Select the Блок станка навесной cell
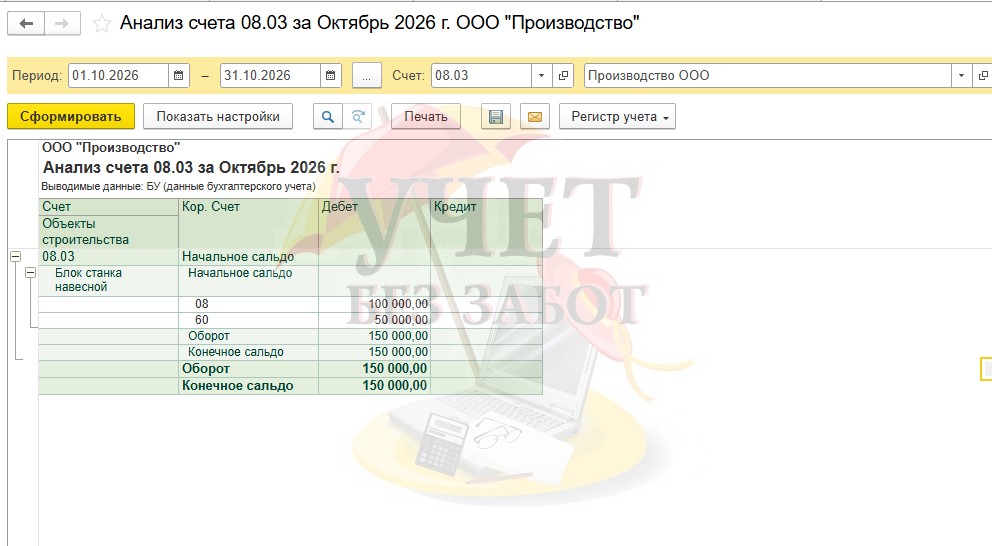Screen dimensions: 992x546 click(x=108, y=280)
